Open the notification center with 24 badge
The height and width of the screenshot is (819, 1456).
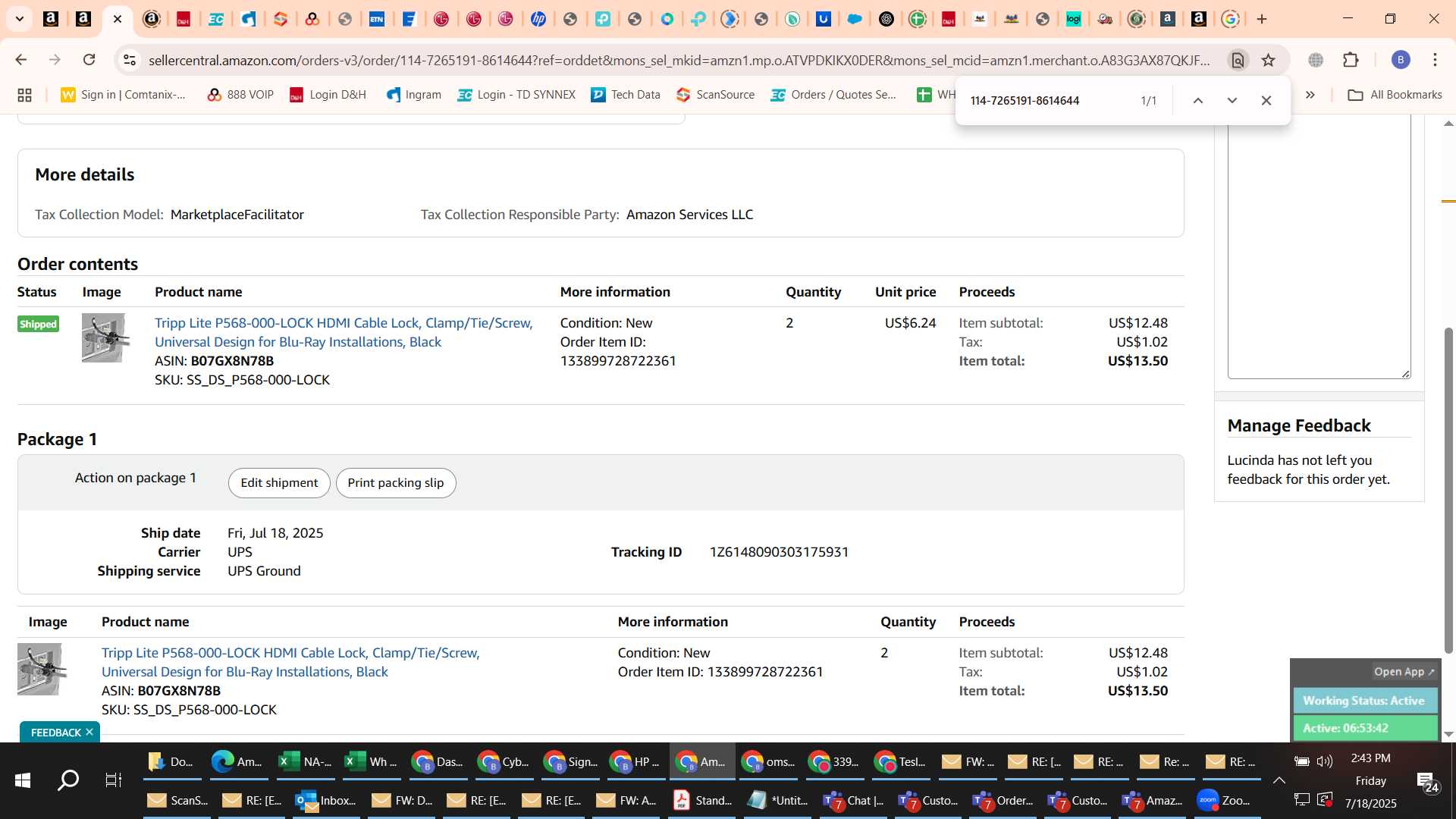(x=1427, y=782)
